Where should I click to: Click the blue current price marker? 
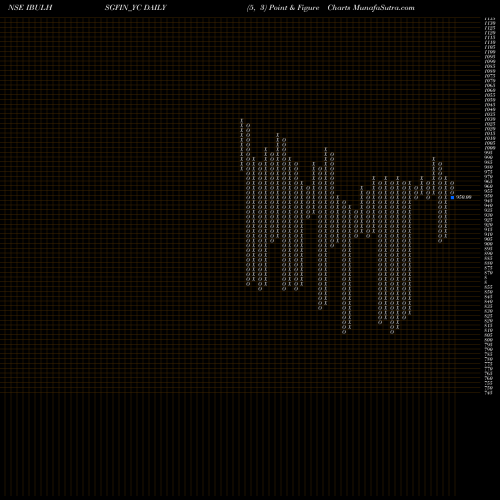(x=452, y=197)
